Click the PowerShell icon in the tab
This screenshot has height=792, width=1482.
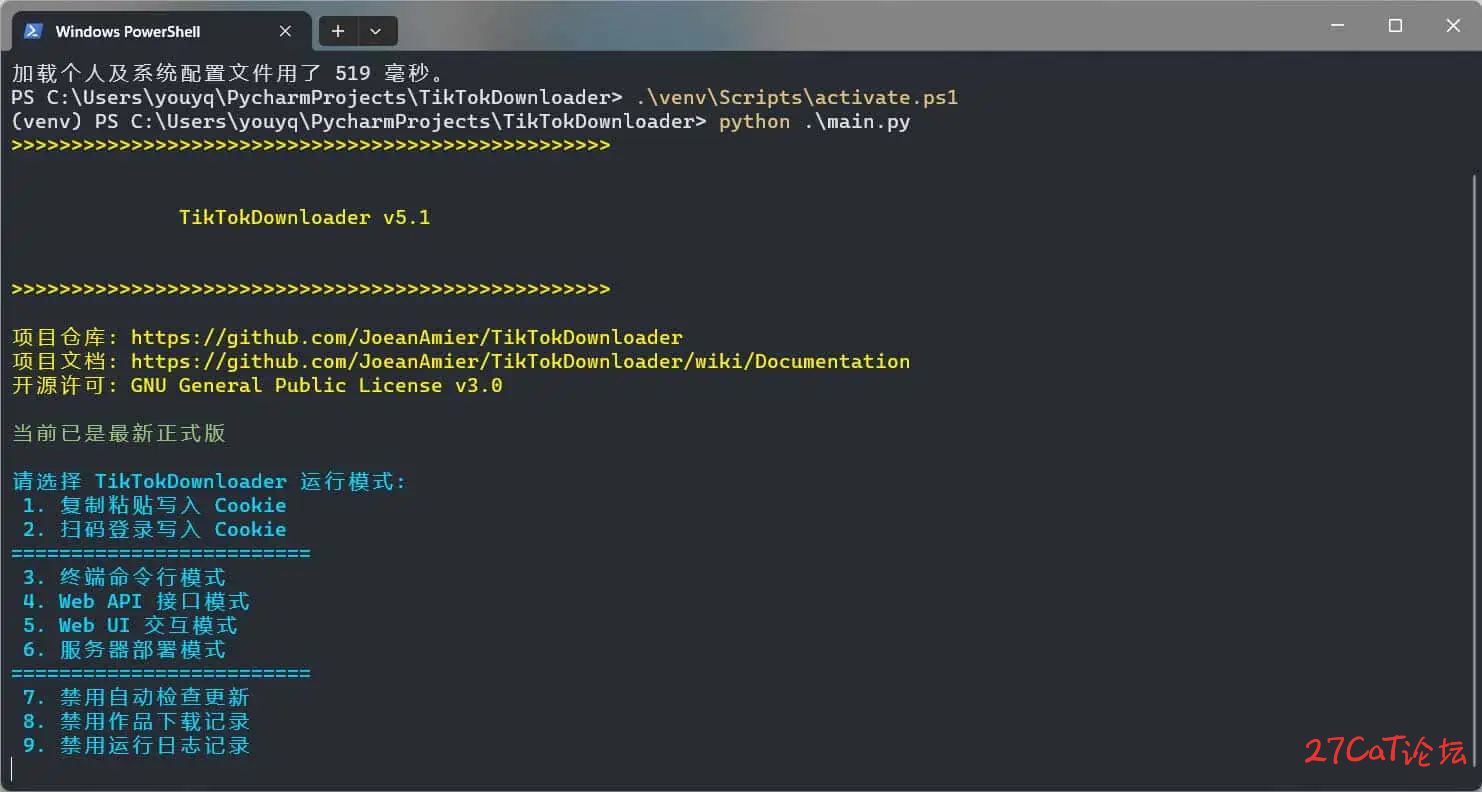[x=33, y=31]
